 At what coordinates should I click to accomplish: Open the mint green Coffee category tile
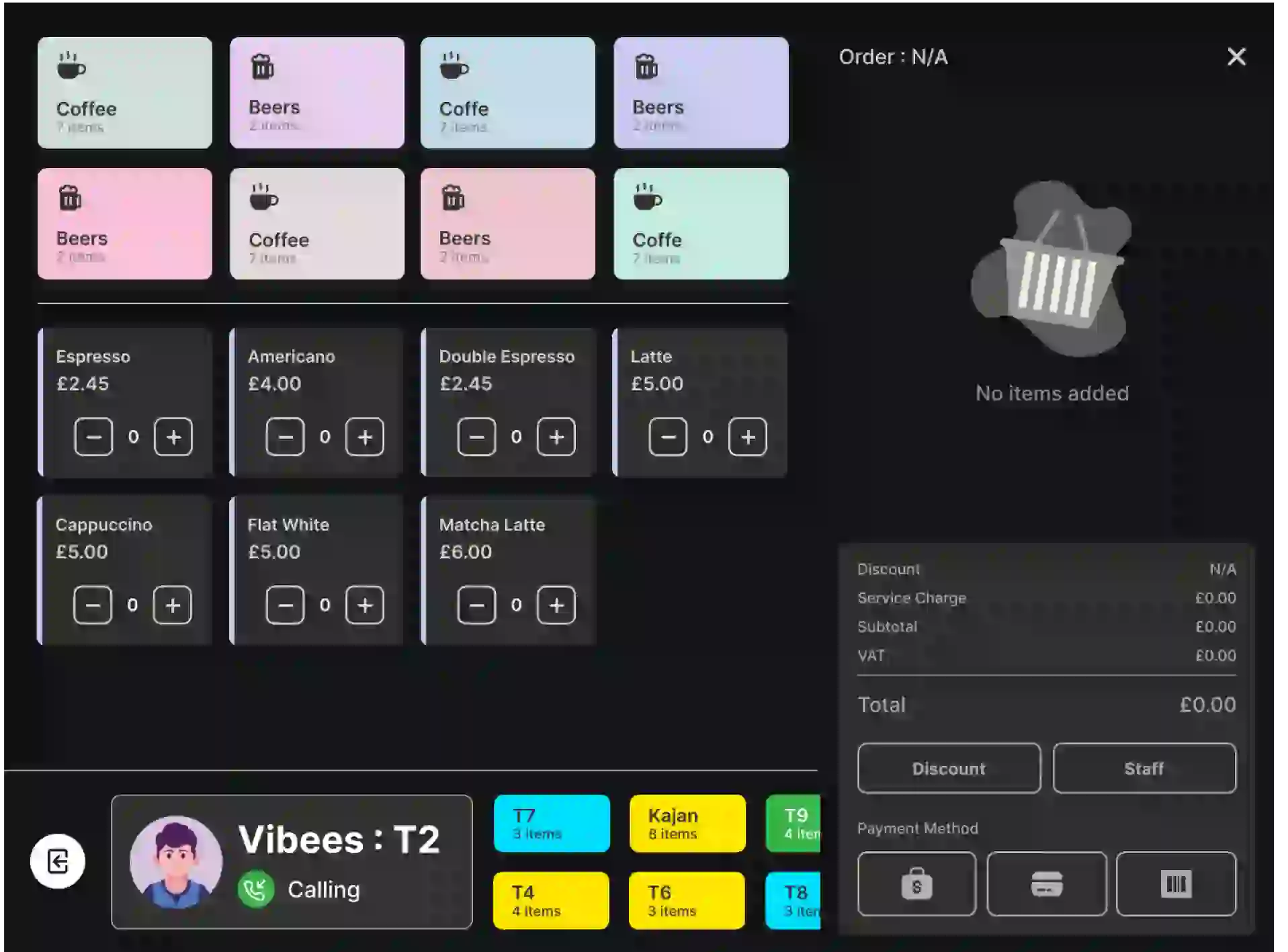point(125,93)
